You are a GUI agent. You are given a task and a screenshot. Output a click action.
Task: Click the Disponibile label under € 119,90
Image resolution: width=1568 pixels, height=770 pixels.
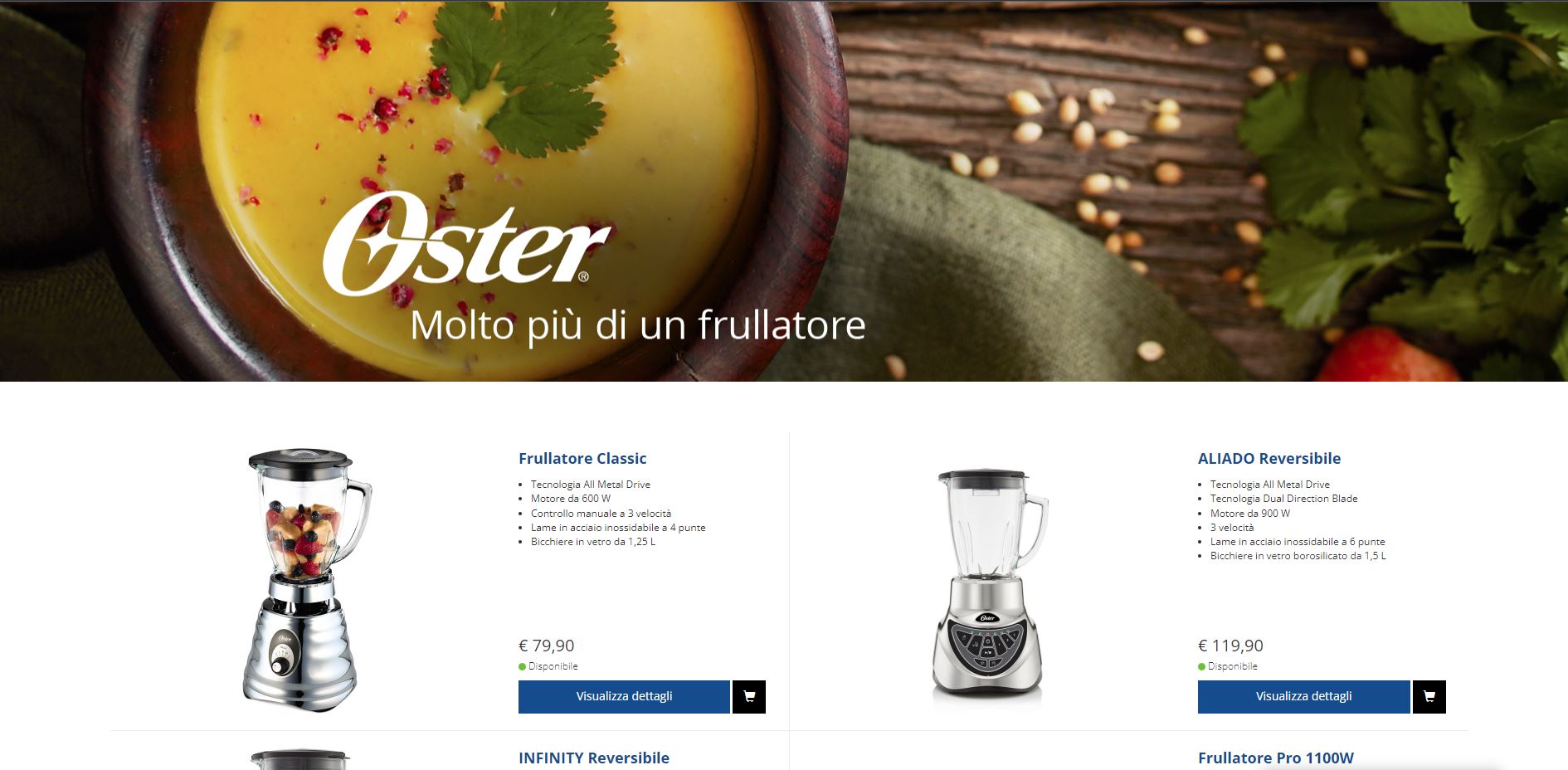coord(1233,666)
